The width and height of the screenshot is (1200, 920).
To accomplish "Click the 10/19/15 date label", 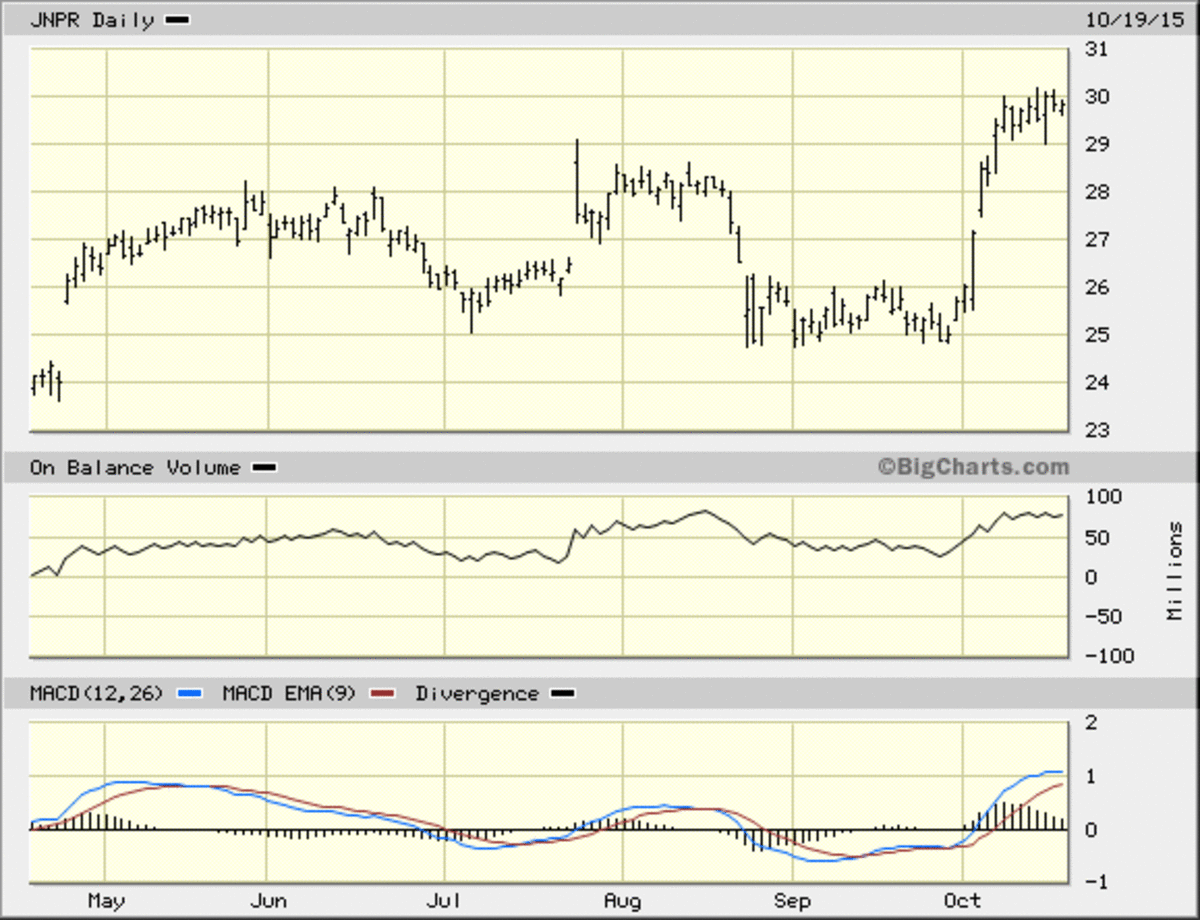I will [x=1135, y=18].
